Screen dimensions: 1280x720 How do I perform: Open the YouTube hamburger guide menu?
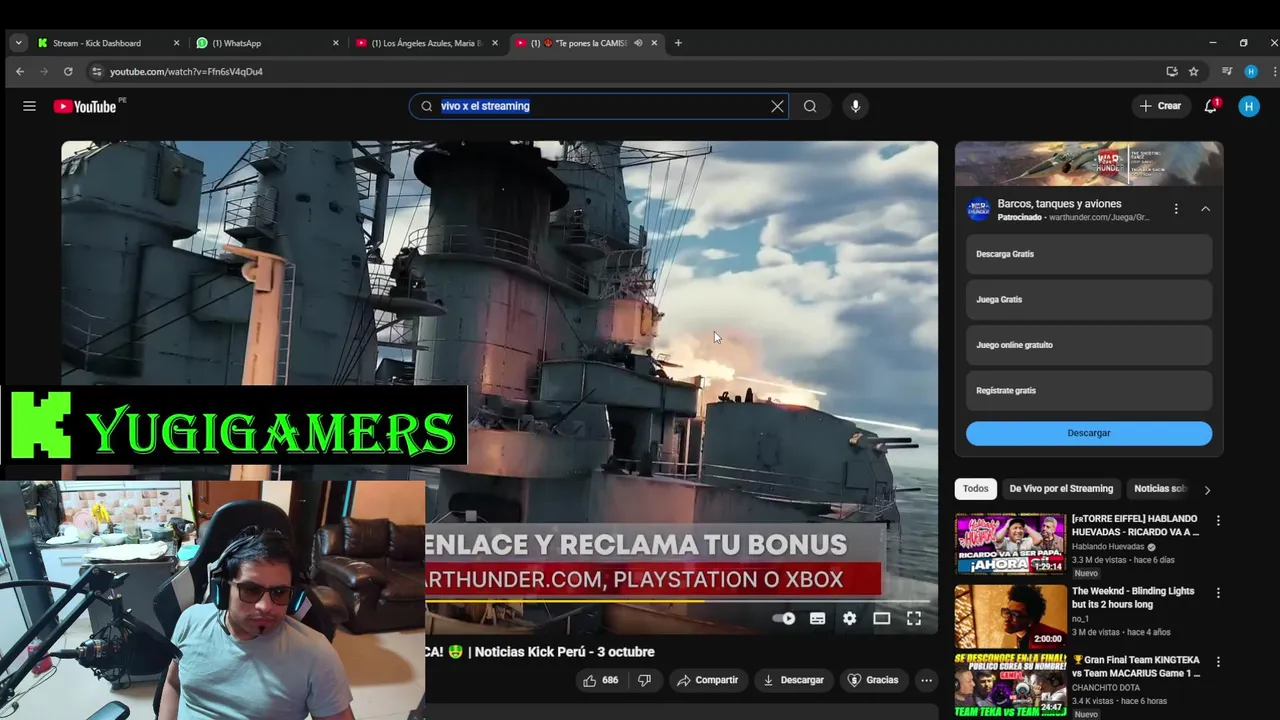tap(29, 106)
